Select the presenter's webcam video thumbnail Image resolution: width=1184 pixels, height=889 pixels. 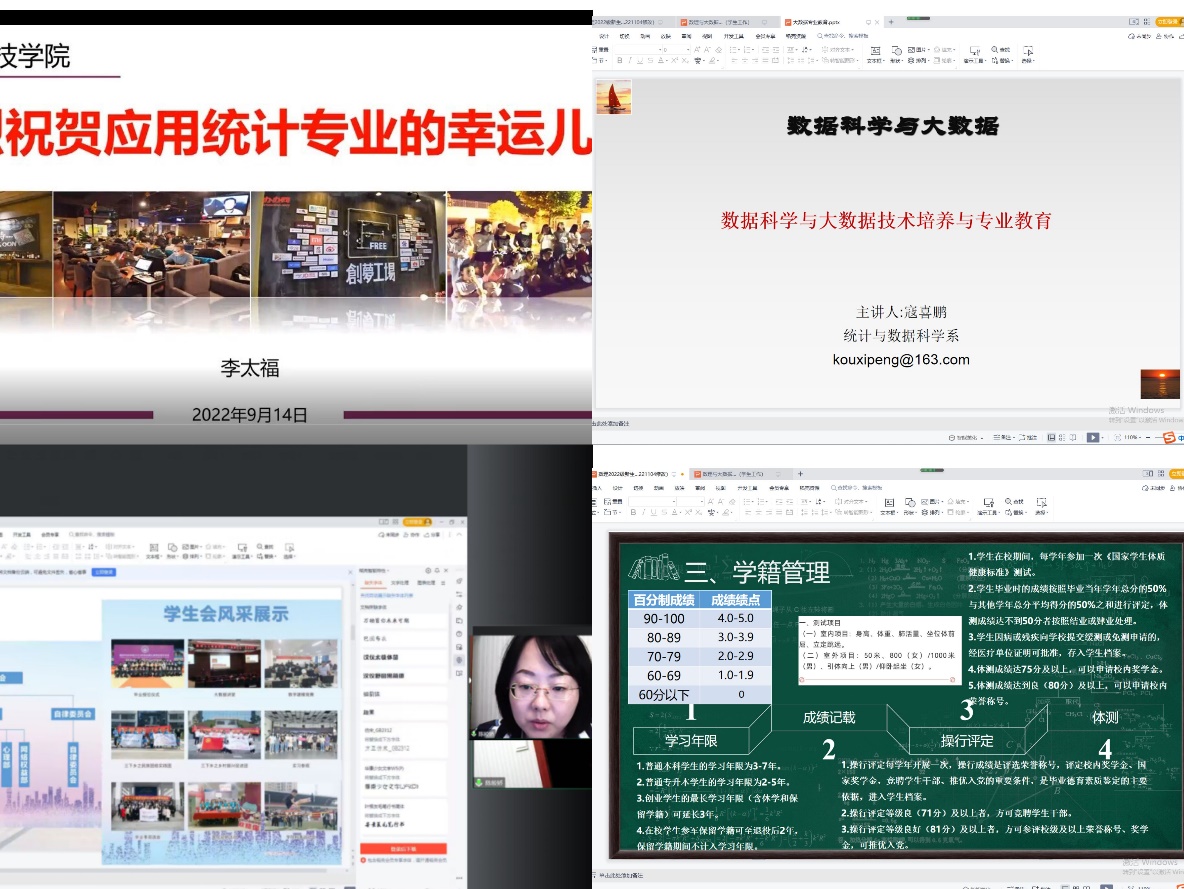click(x=530, y=683)
